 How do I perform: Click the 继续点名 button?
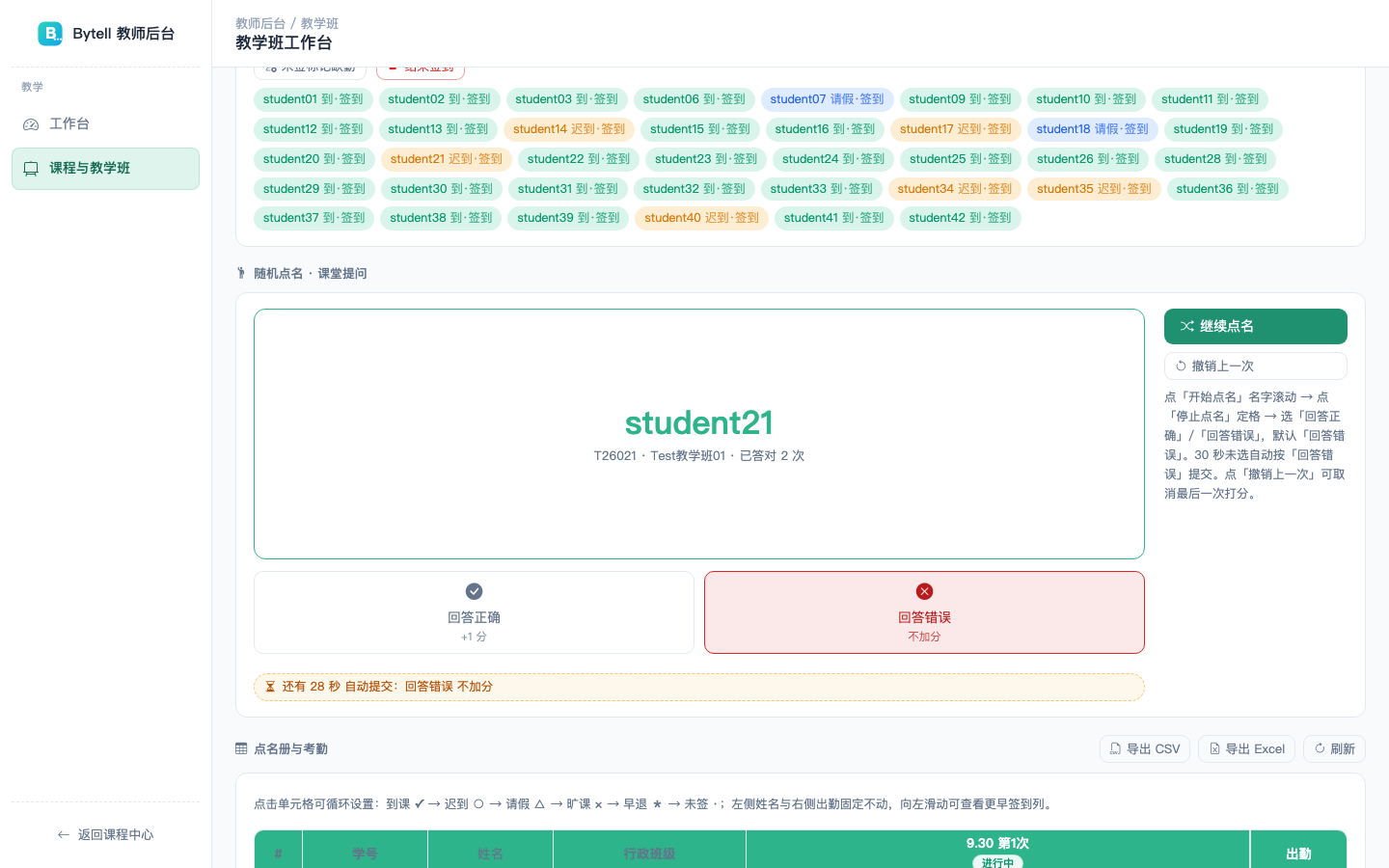1255,326
